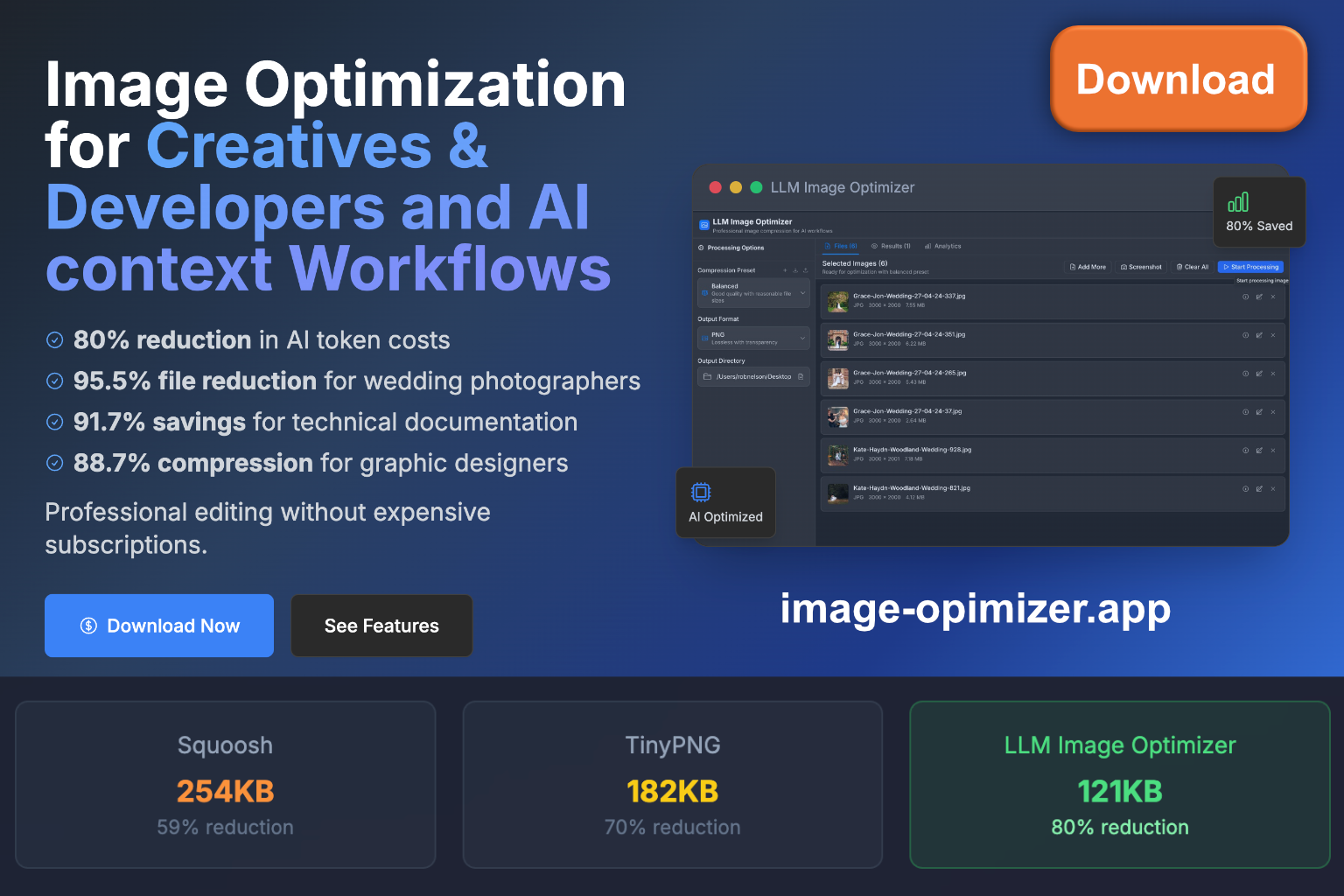1344x896 pixels.
Task: Click the /Users/robnelson/Desktop output path field
Action: click(x=753, y=377)
